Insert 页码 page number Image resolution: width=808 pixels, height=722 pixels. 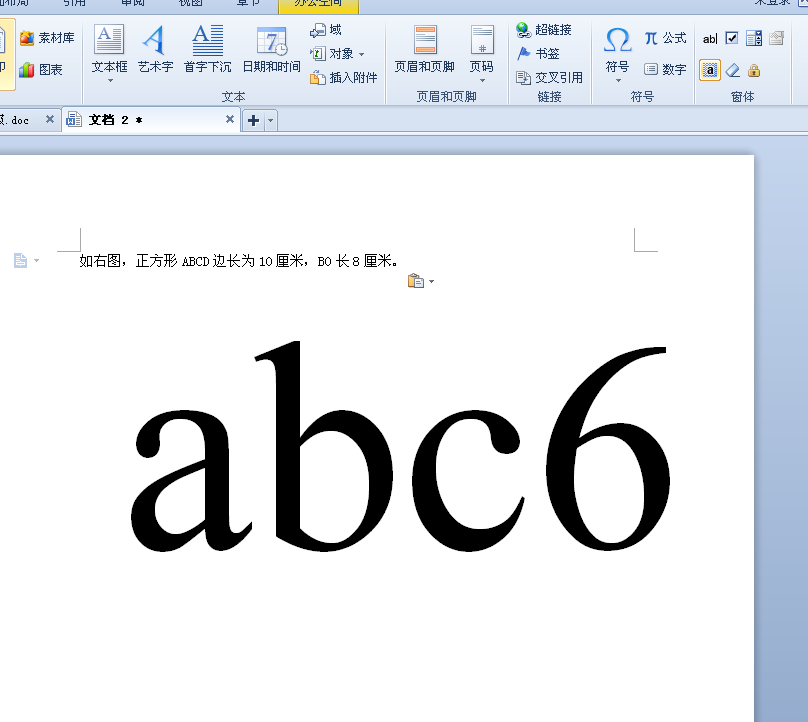pos(482,49)
